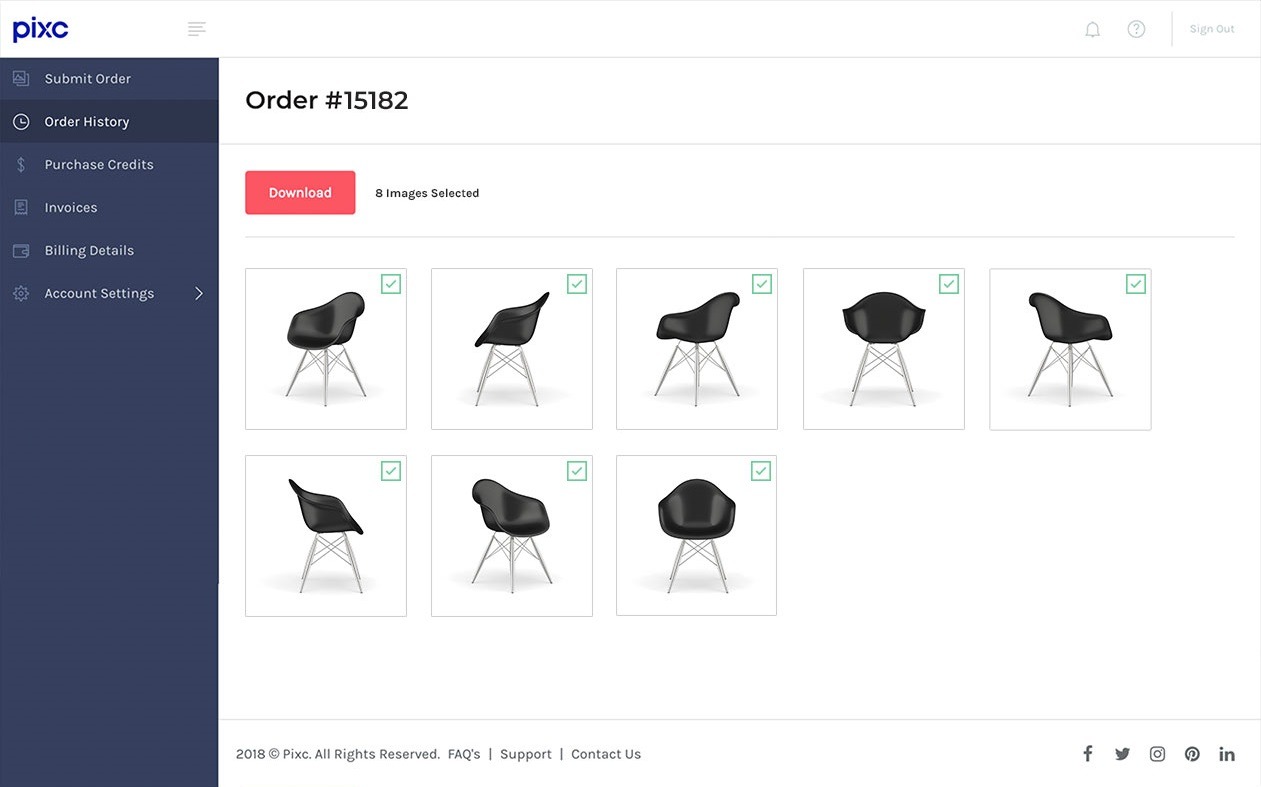Click the notification bell icon
Image resolution: width=1261 pixels, height=787 pixels.
[x=1092, y=29]
